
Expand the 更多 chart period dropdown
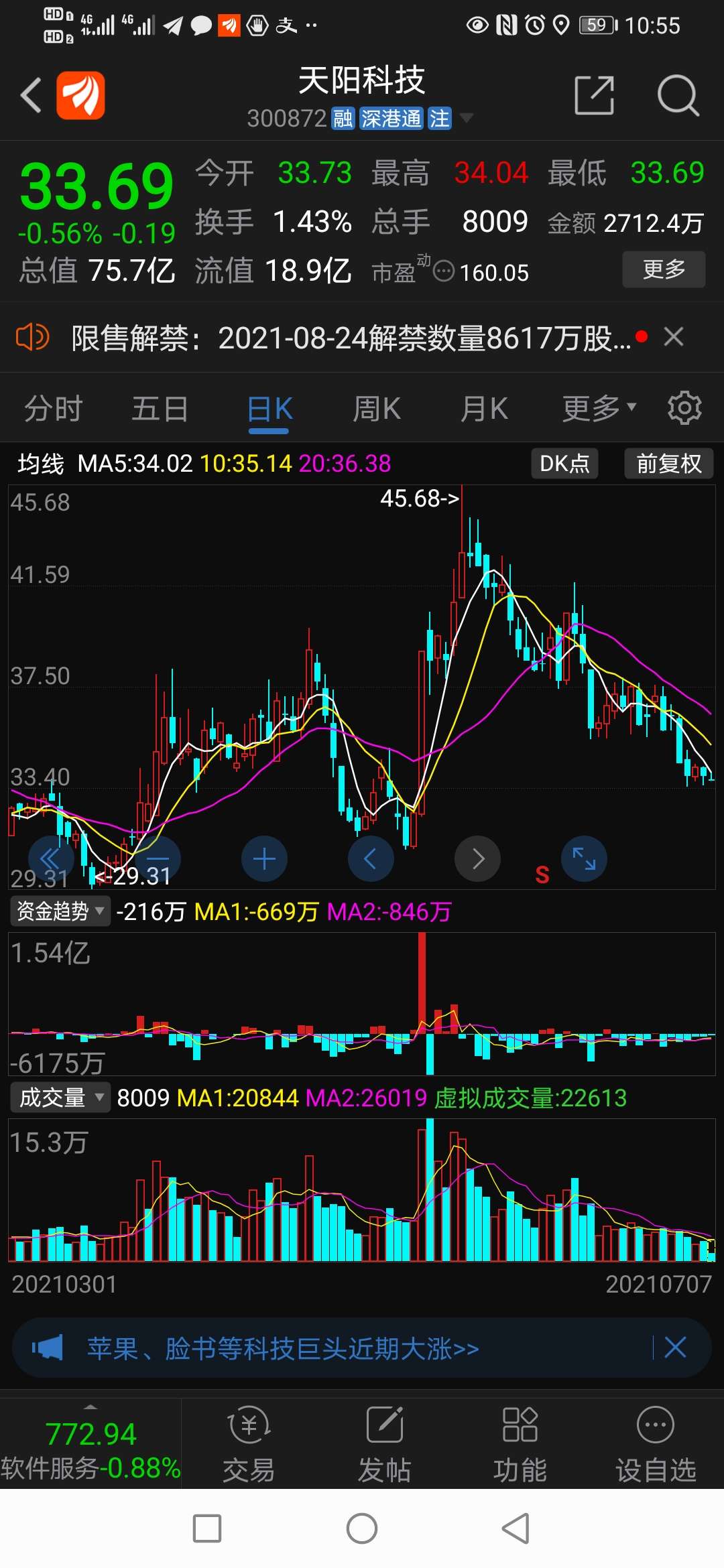[x=599, y=409]
